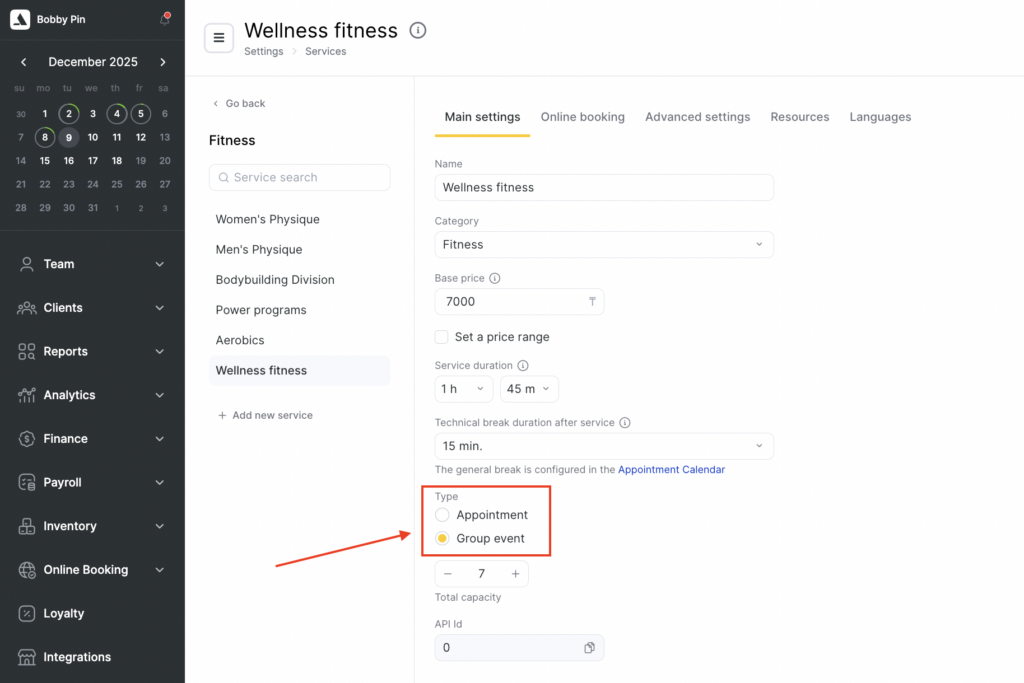
Task: Increase total capacity with plus button
Action: coord(515,574)
